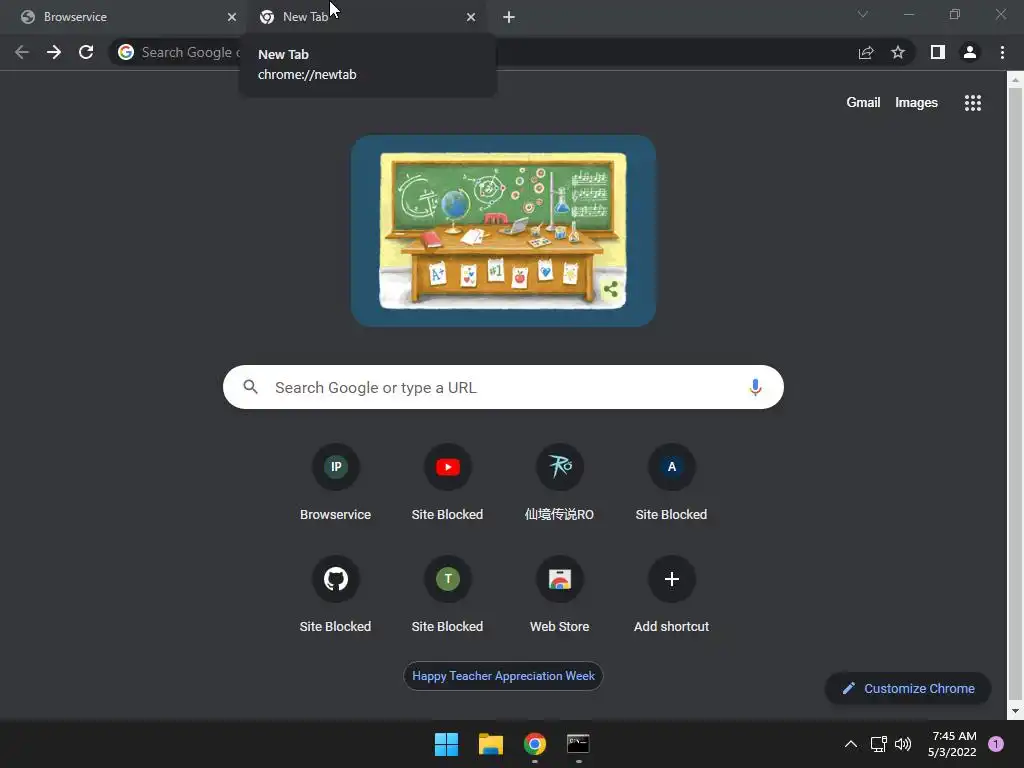This screenshot has width=1024, height=768.
Task: Reload the current page
Action: (x=86, y=52)
